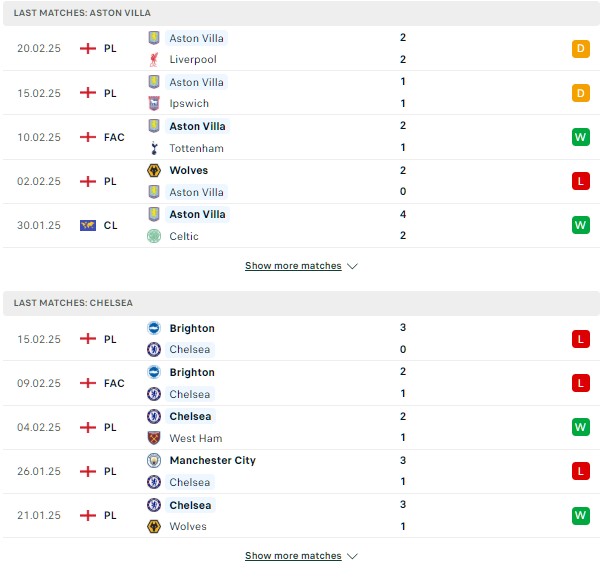Click the Last Matches: Chelsea section header
Screen dimensions: 606x577
pos(301,303)
